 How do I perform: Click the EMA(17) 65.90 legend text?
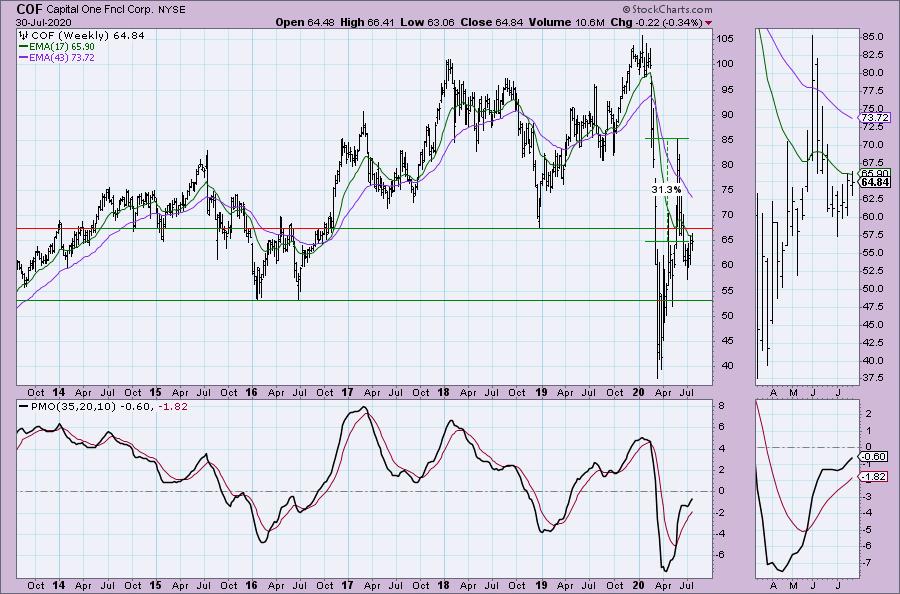point(61,46)
